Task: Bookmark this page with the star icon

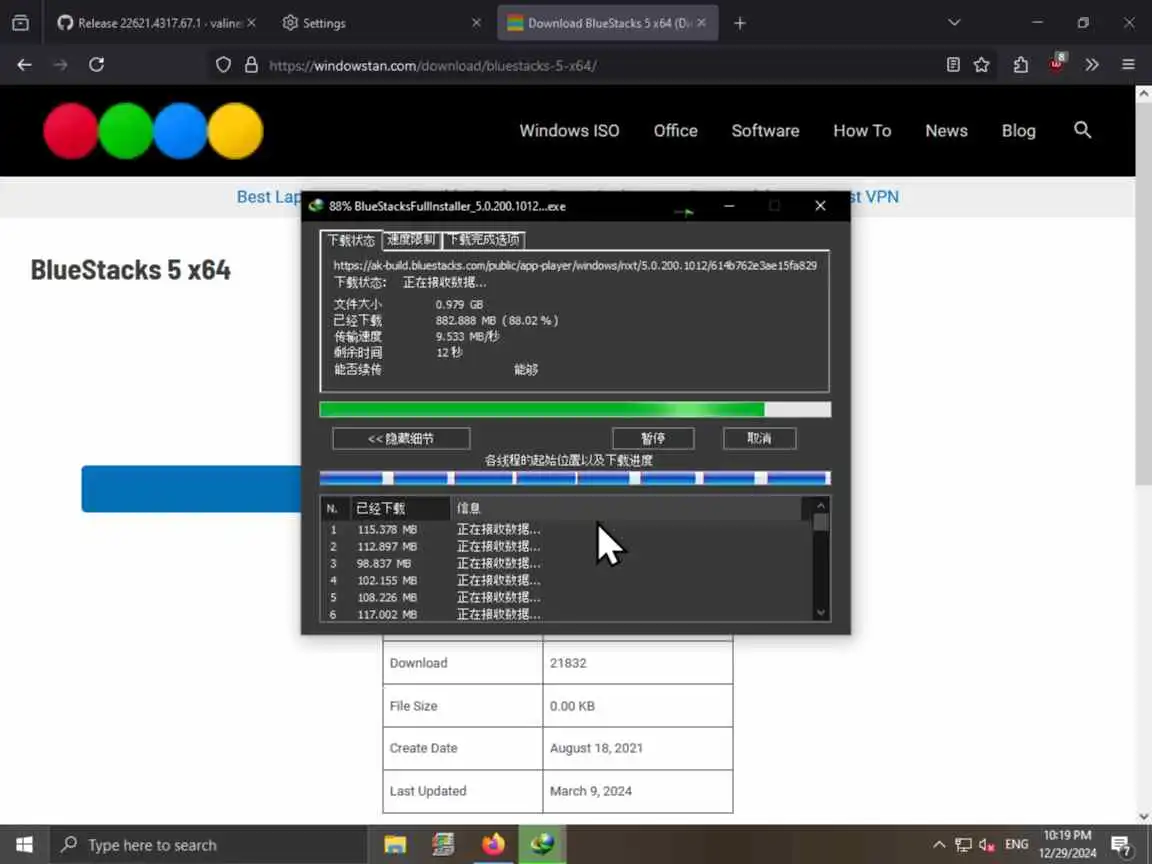Action: point(982,65)
